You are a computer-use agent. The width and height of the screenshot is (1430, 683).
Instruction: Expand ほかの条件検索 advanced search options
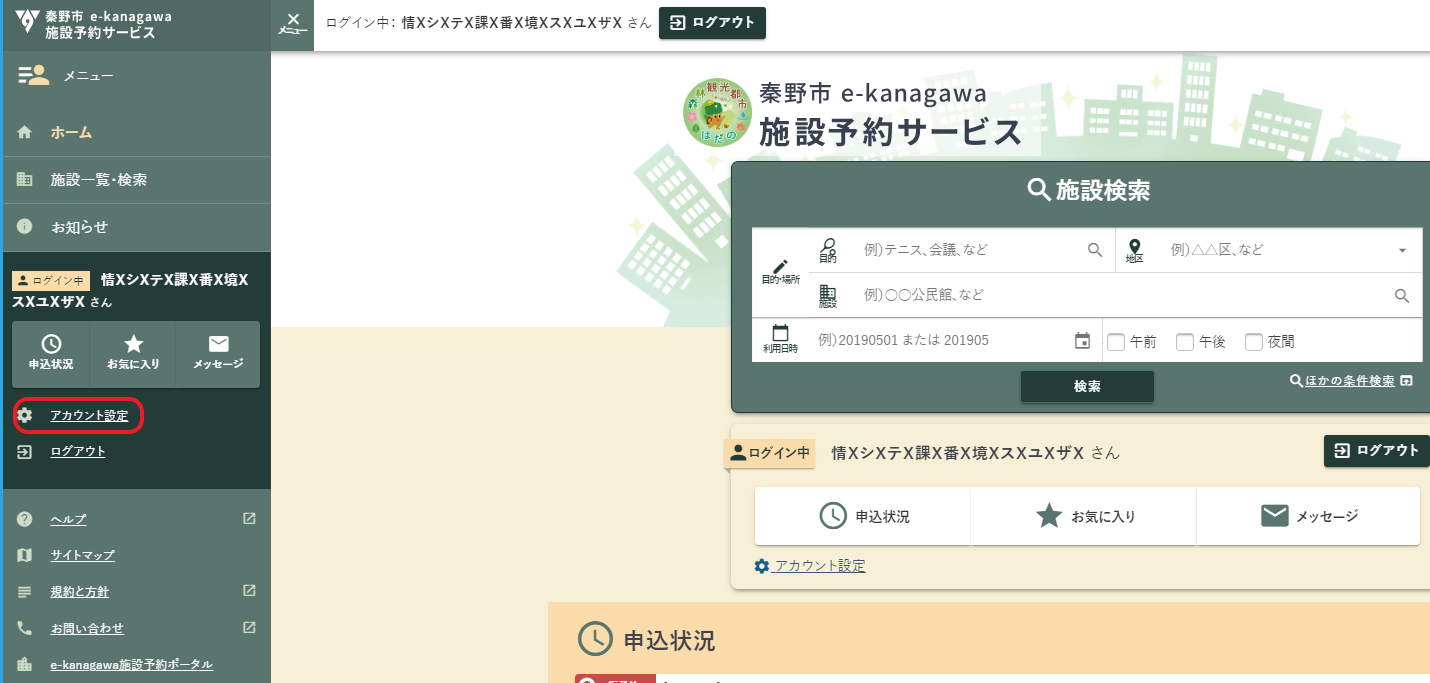click(1350, 381)
